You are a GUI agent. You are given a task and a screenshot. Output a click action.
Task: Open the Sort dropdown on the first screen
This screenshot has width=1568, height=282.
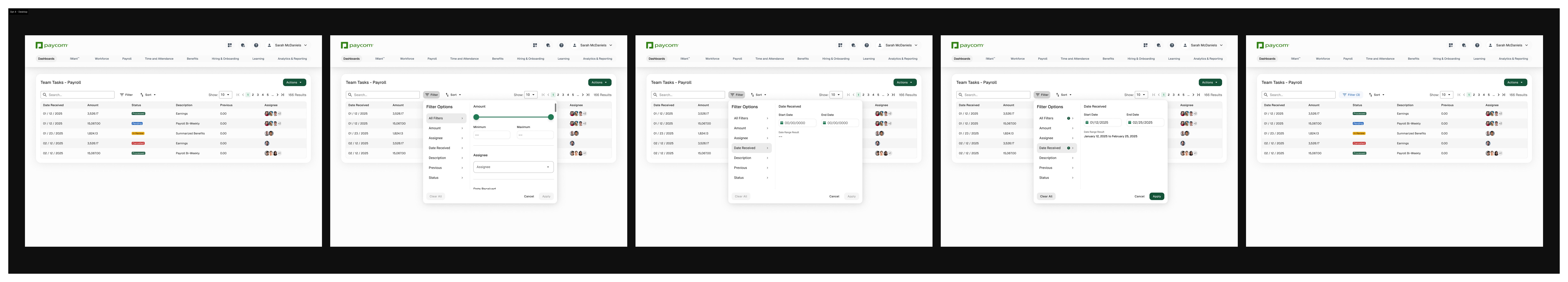tap(148, 95)
